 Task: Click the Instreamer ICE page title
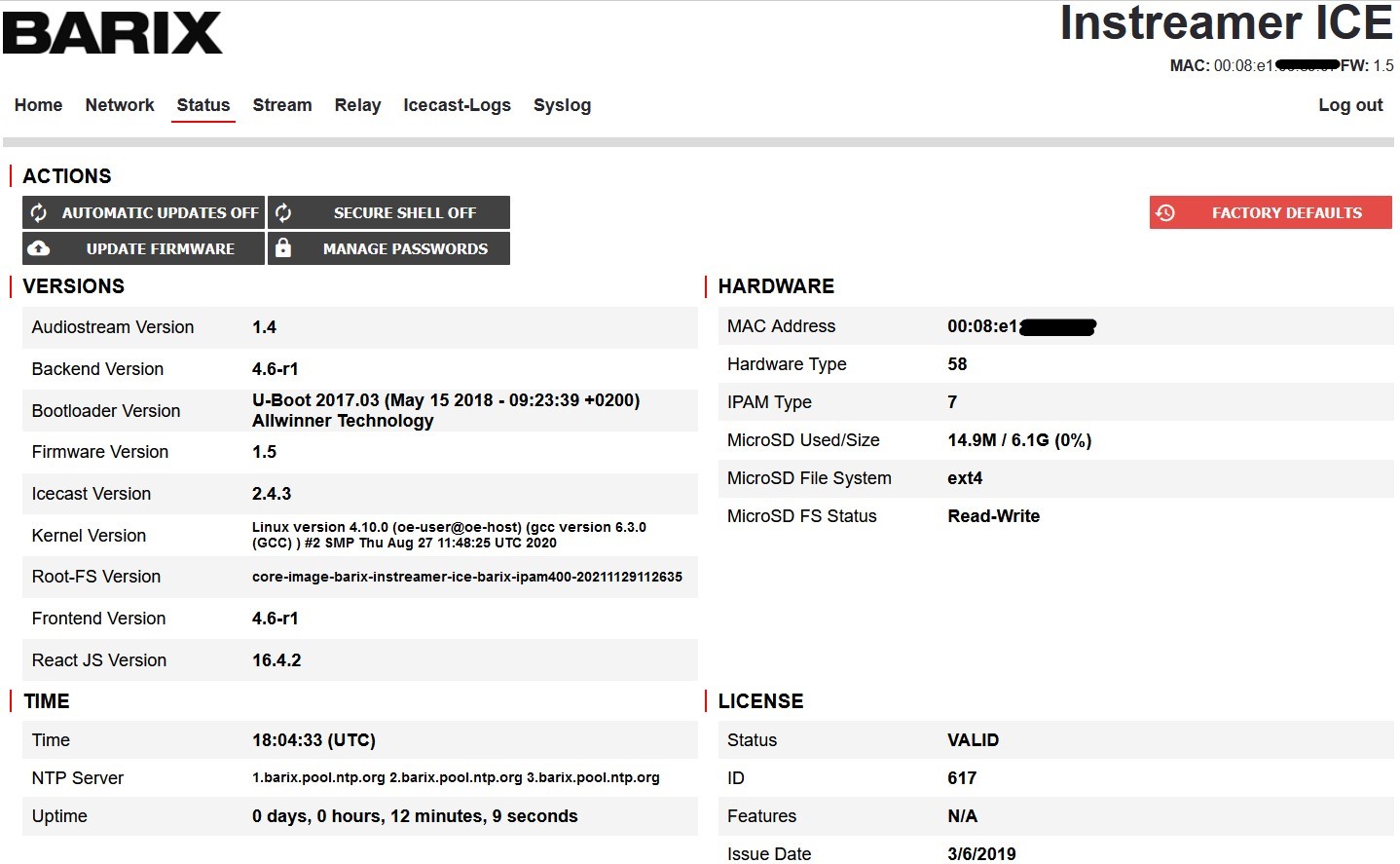pos(1226,23)
